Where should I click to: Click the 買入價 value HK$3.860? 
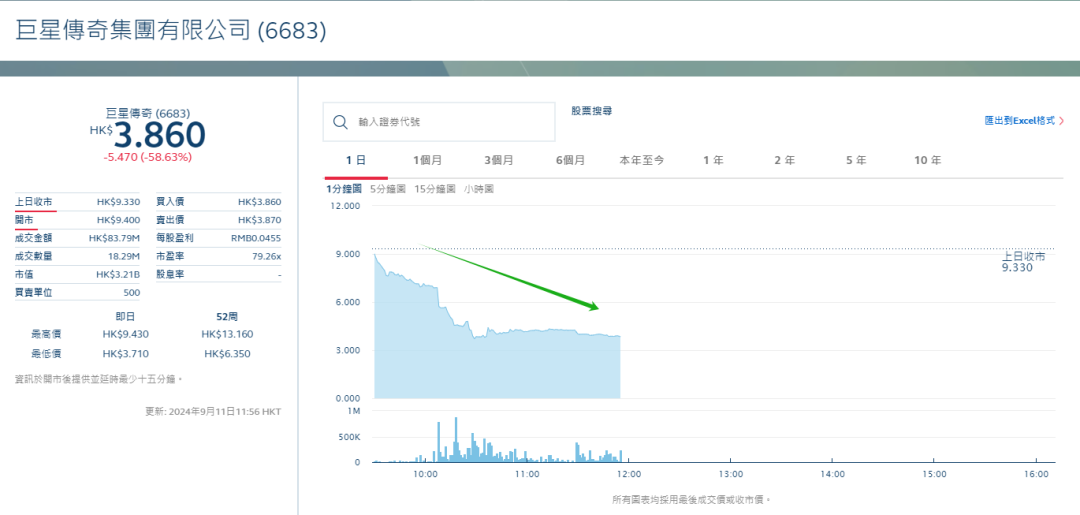(260, 202)
